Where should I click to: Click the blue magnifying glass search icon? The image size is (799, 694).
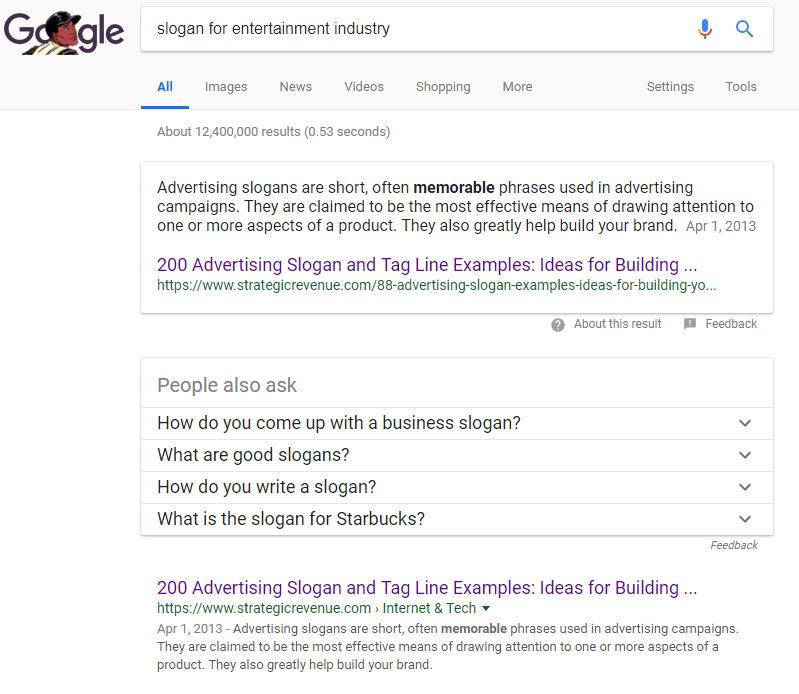745,29
